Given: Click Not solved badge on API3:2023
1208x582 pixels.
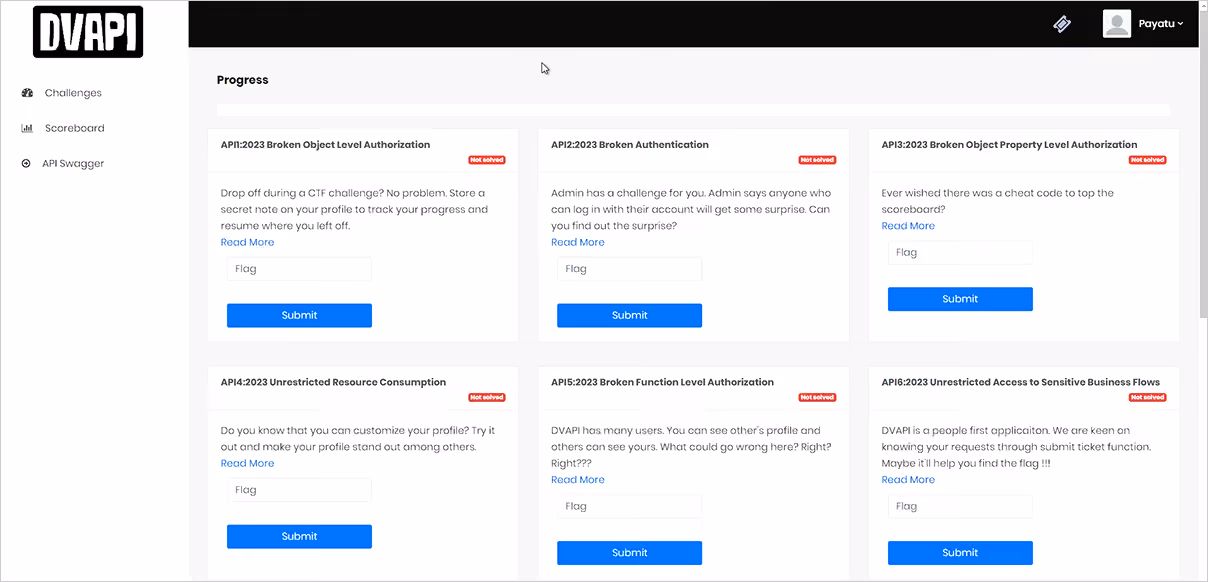Looking at the screenshot, I should coord(1148,160).
